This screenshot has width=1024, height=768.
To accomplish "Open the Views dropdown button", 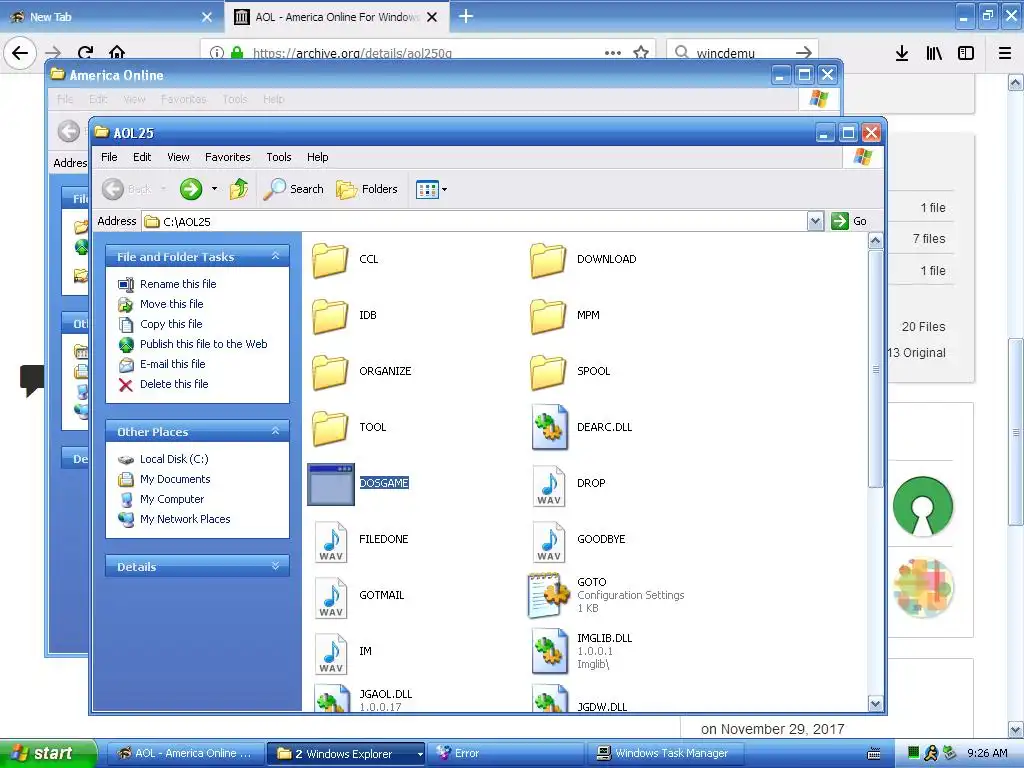I will 431,189.
